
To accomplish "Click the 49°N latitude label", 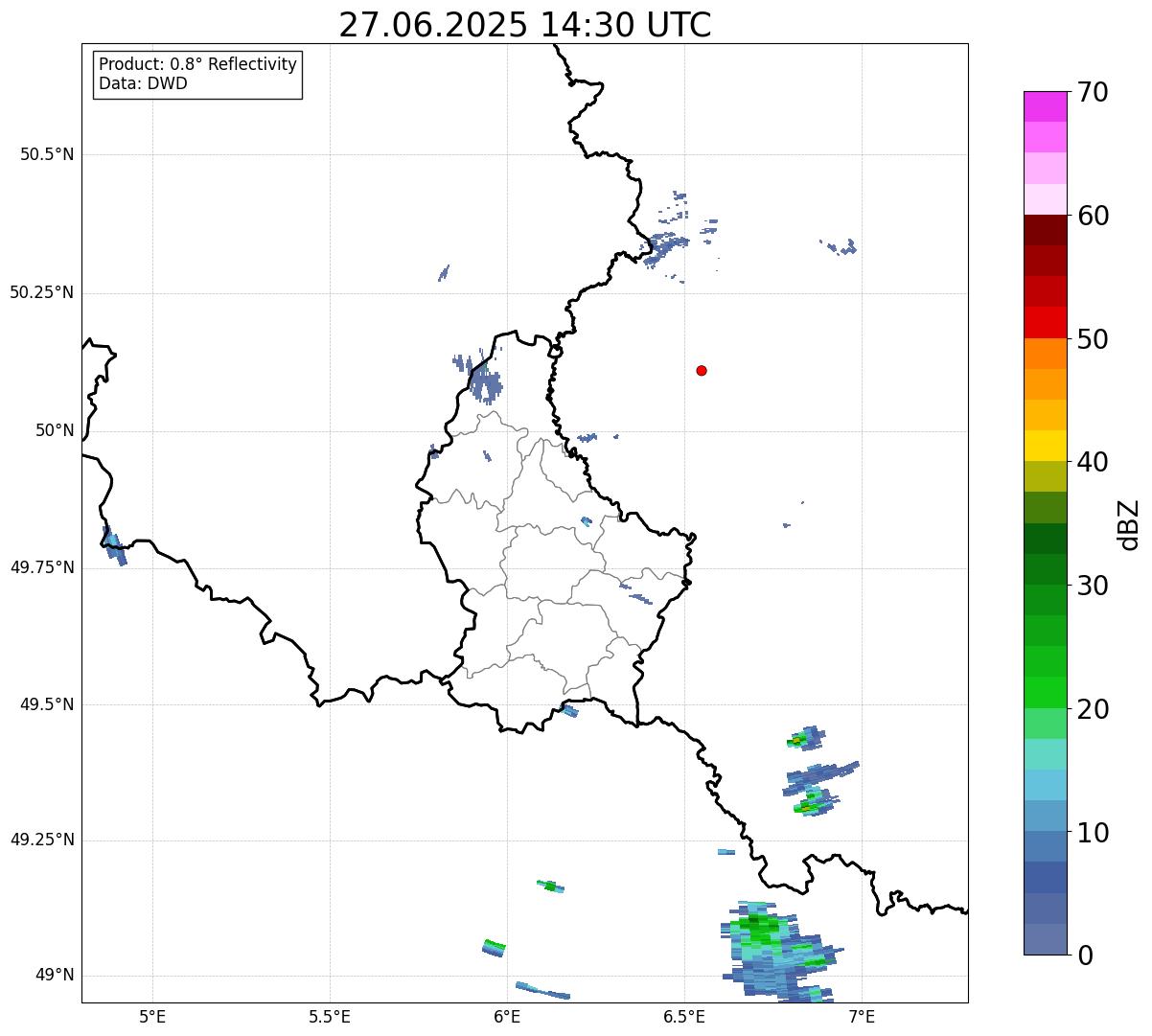I will (55, 976).
